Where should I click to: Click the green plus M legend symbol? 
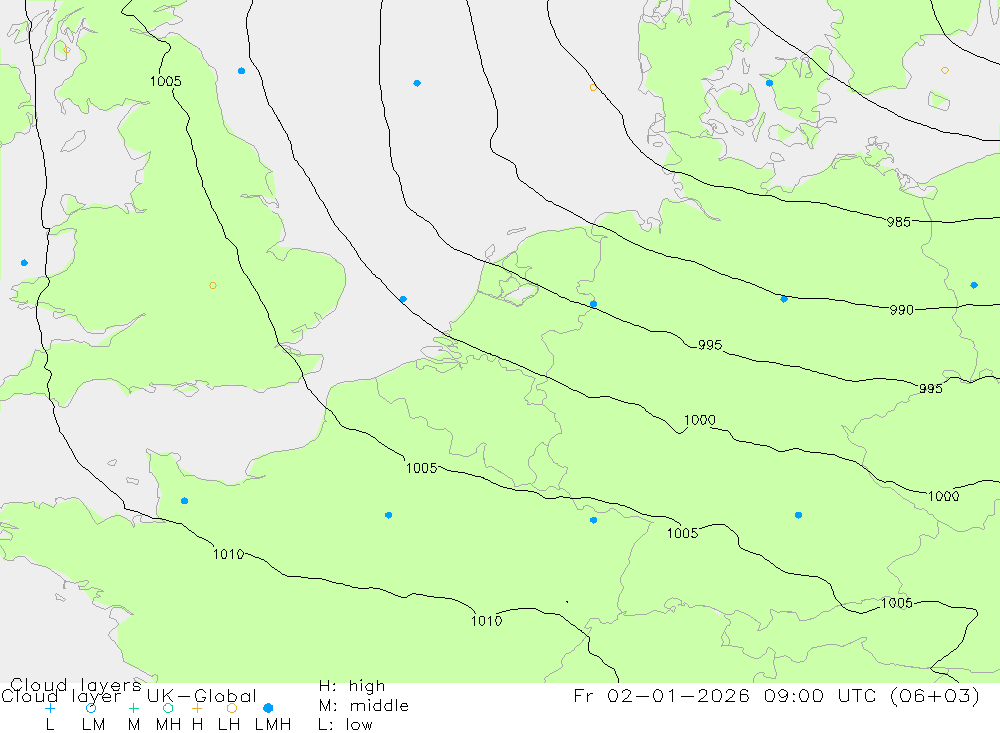[x=133, y=708]
